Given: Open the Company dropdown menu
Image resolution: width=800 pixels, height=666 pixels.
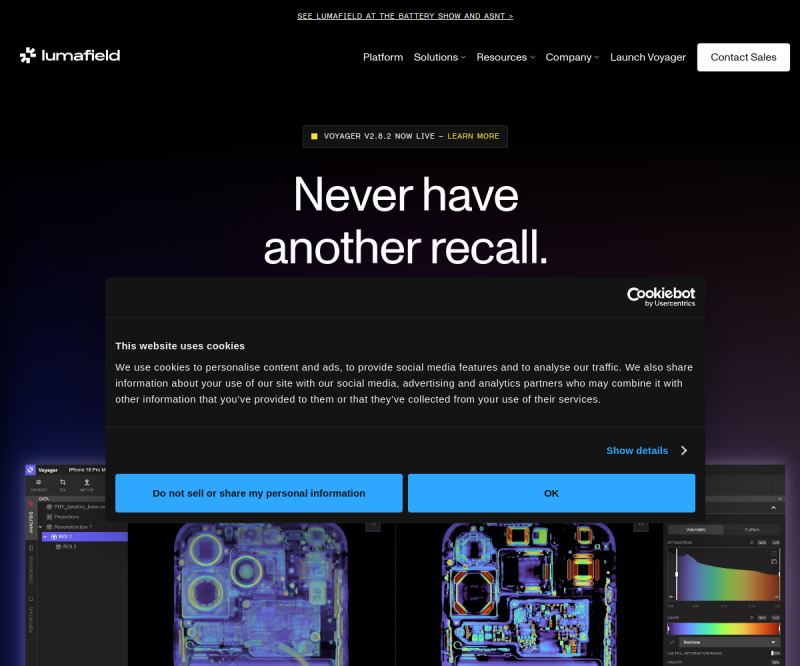Looking at the screenshot, I should click(x=572, y=57).
